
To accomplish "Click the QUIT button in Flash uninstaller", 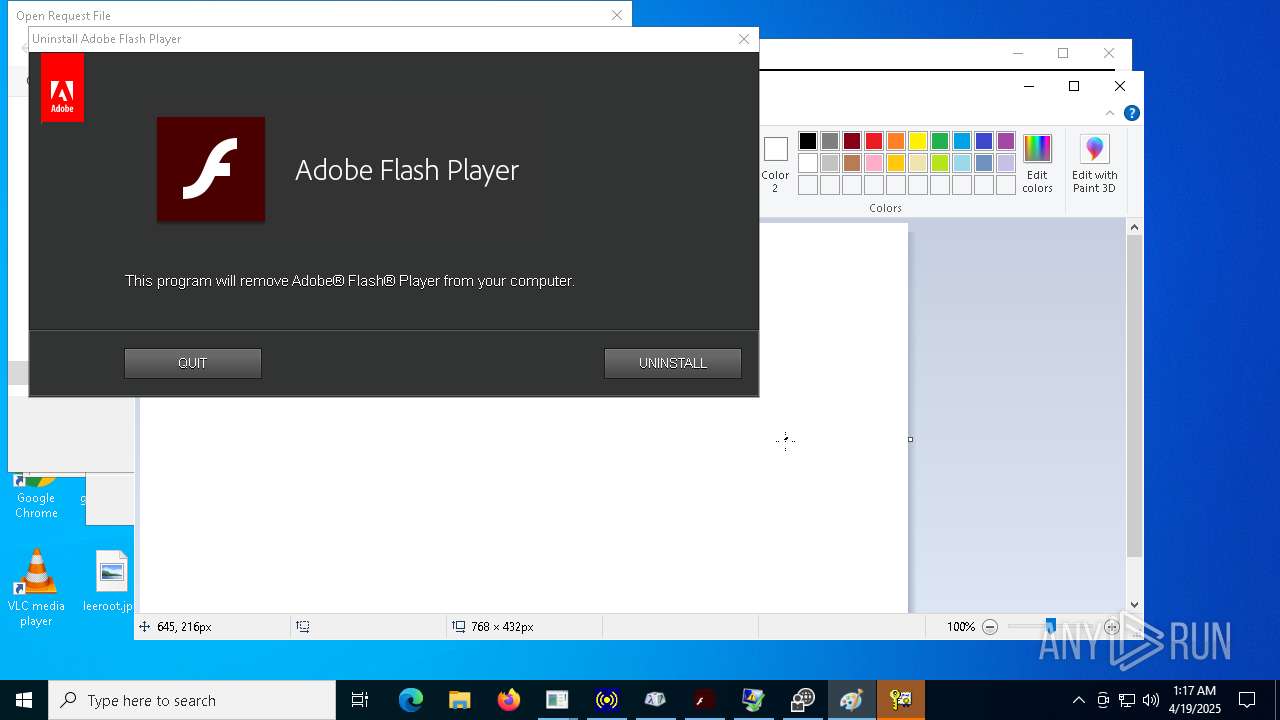I will tap(193, 363).
